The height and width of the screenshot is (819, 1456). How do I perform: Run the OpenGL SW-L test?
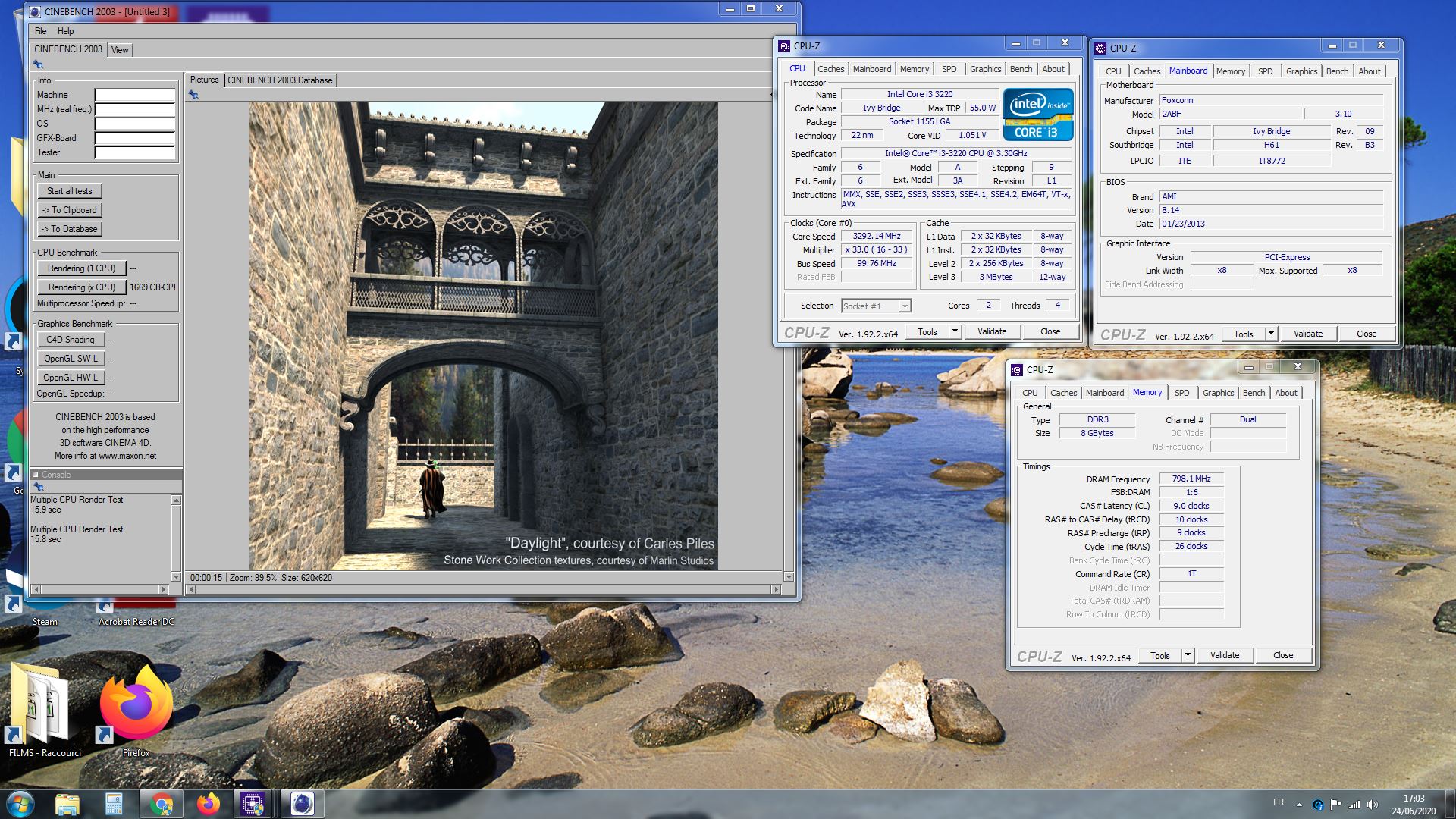pyautogui.click(x=71, y=359)
